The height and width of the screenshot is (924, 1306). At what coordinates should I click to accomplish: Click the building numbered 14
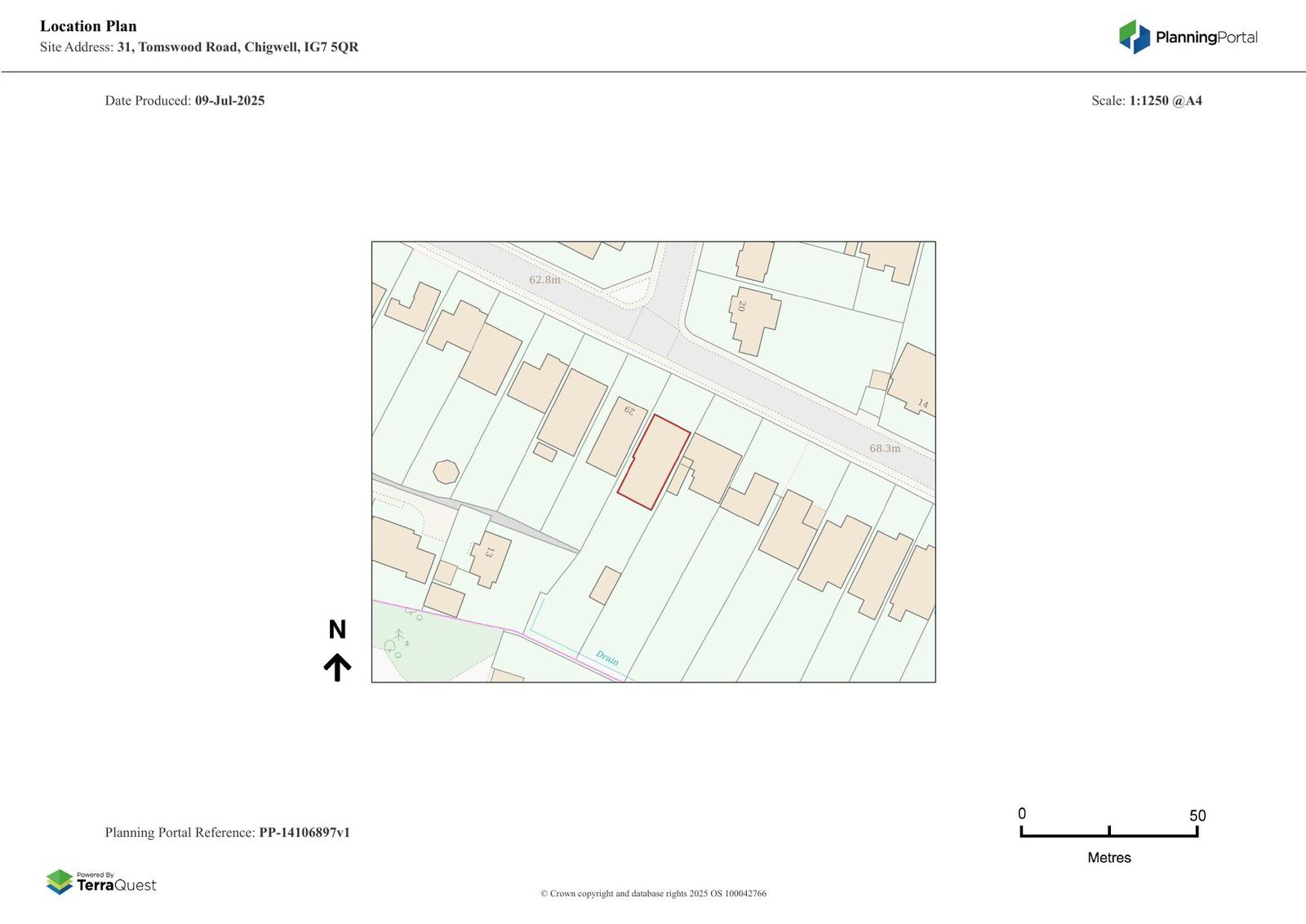pos(914,380)
